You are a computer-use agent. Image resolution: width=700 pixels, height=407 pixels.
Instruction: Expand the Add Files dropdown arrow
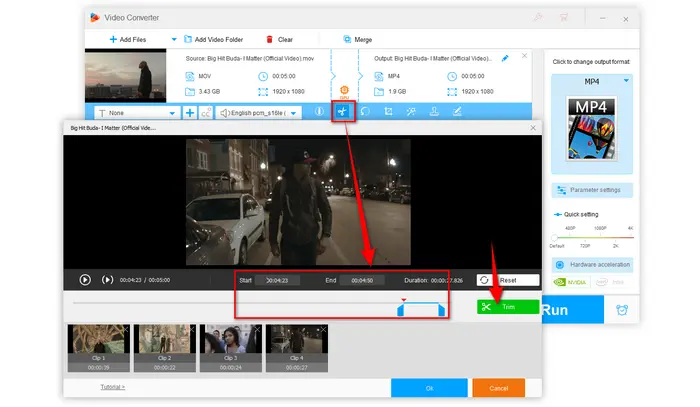174,39
